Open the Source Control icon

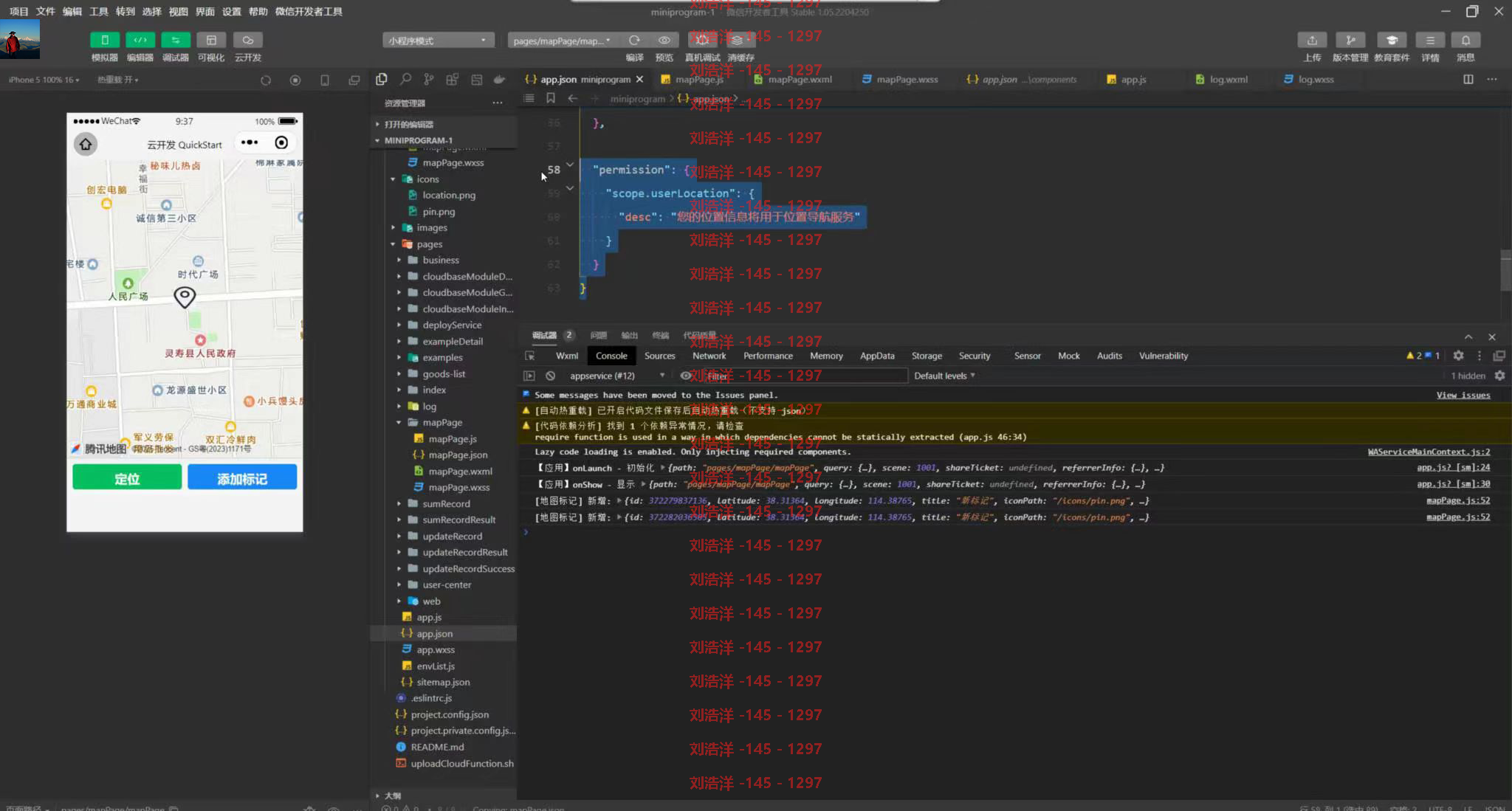(429, 79)
